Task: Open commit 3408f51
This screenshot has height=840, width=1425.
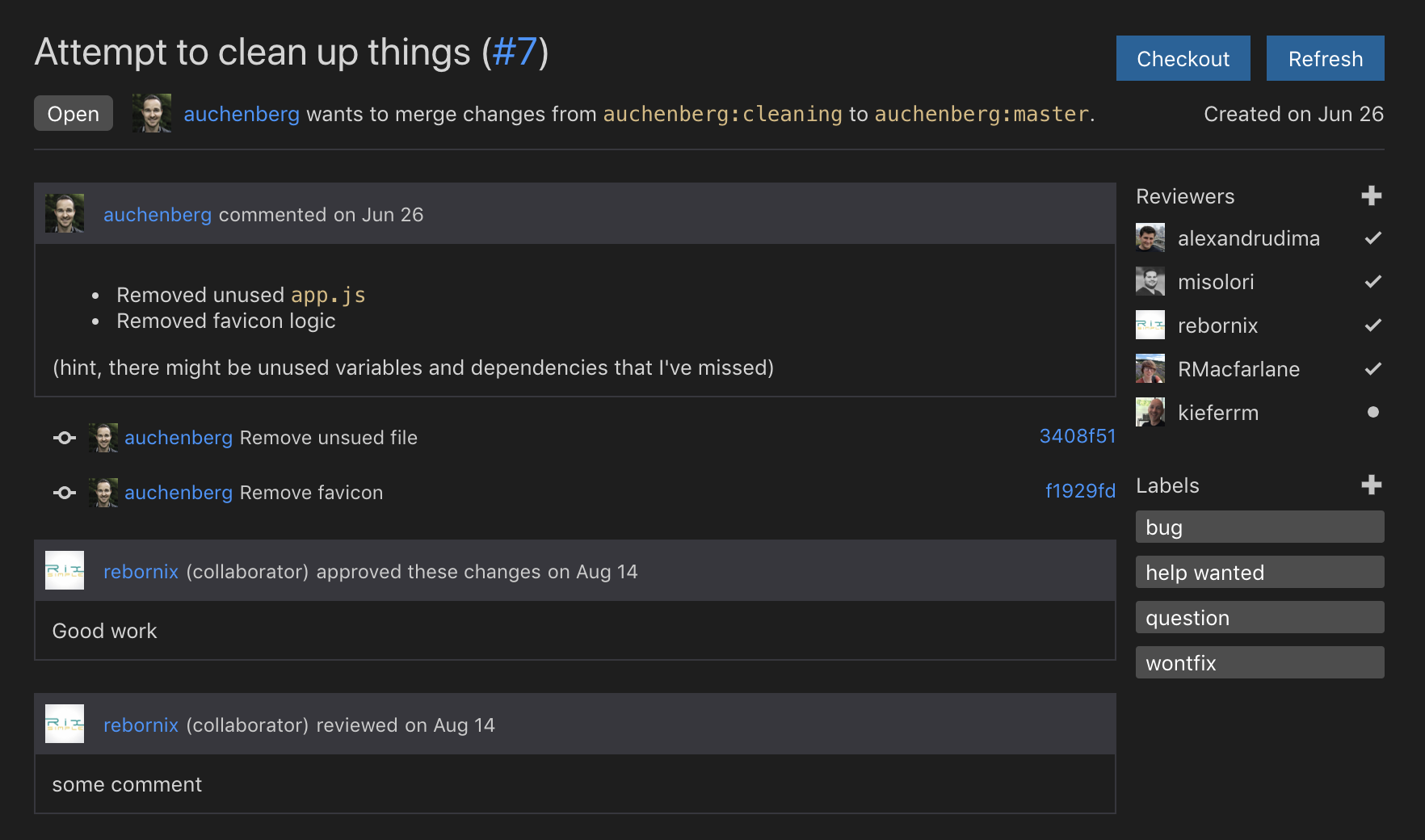Action: pyautogui.click(x=1077, y=436)
